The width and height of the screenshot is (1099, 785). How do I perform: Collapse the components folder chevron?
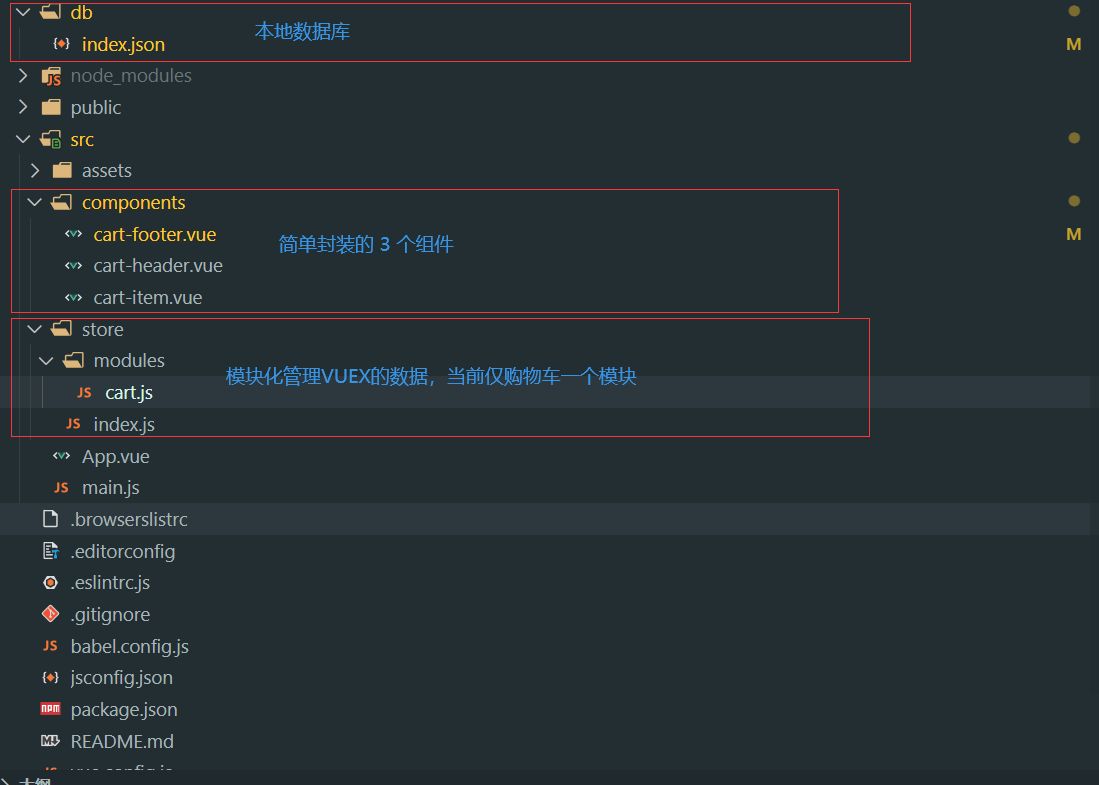point(35,202)
